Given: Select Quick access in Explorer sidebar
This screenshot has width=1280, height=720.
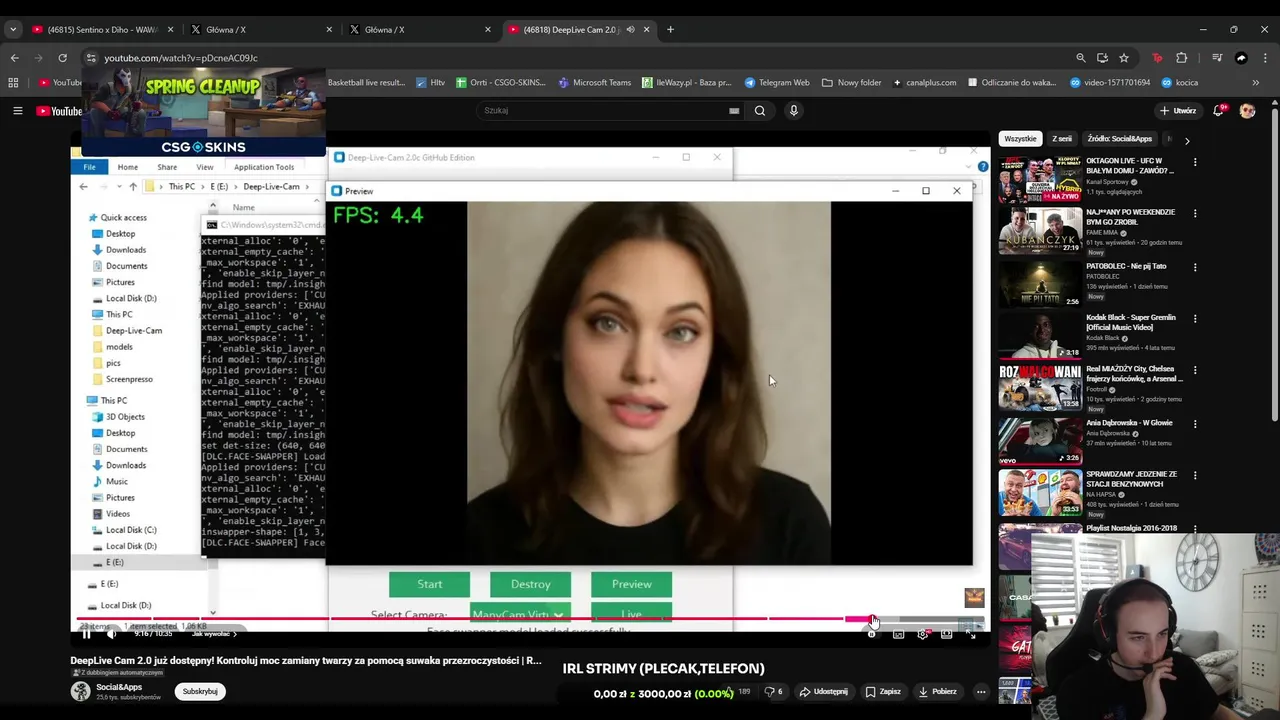Looking at the screenshot, I should click(x=123, y=217).
